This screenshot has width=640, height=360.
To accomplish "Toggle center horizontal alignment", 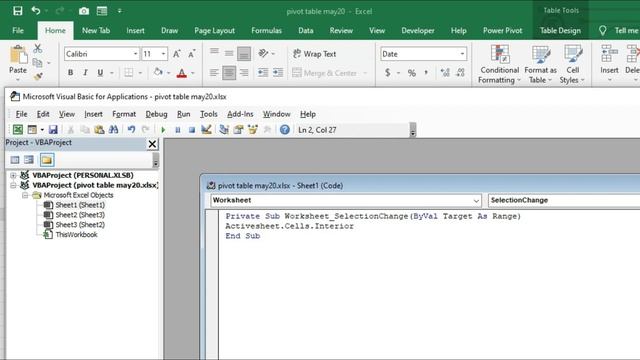I will (229, 73).
